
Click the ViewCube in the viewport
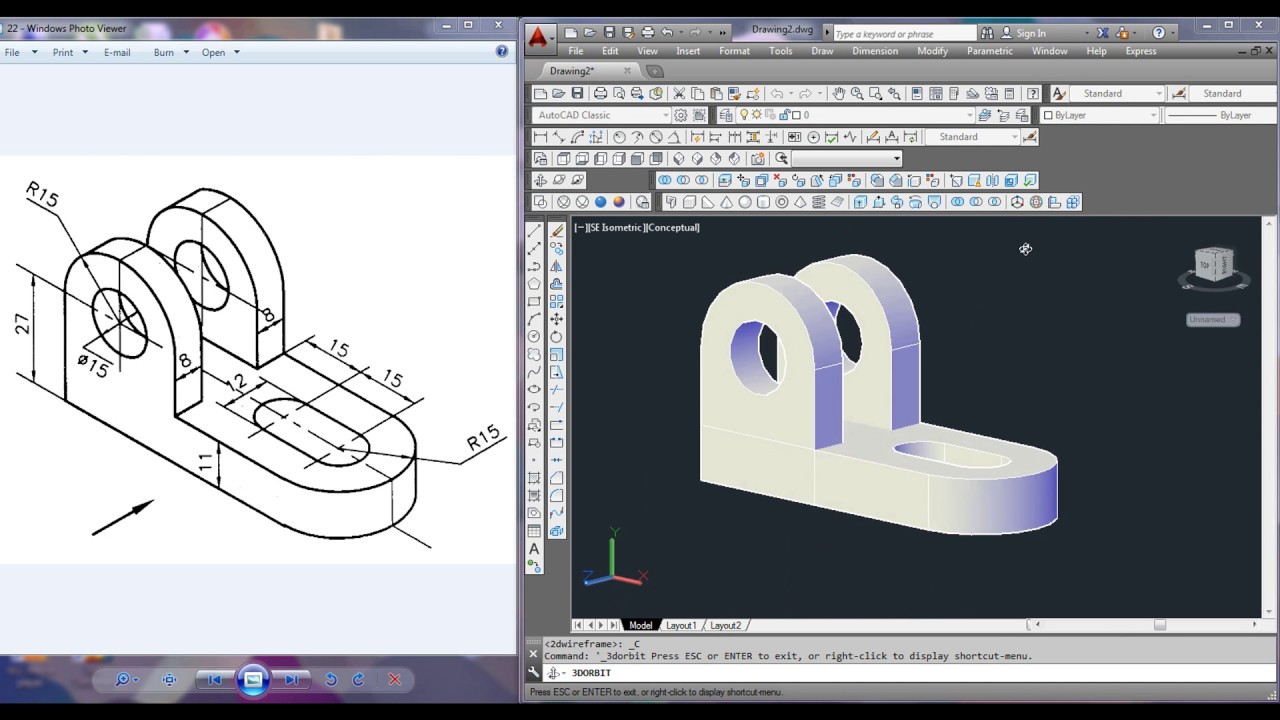tap(1214, 265)
